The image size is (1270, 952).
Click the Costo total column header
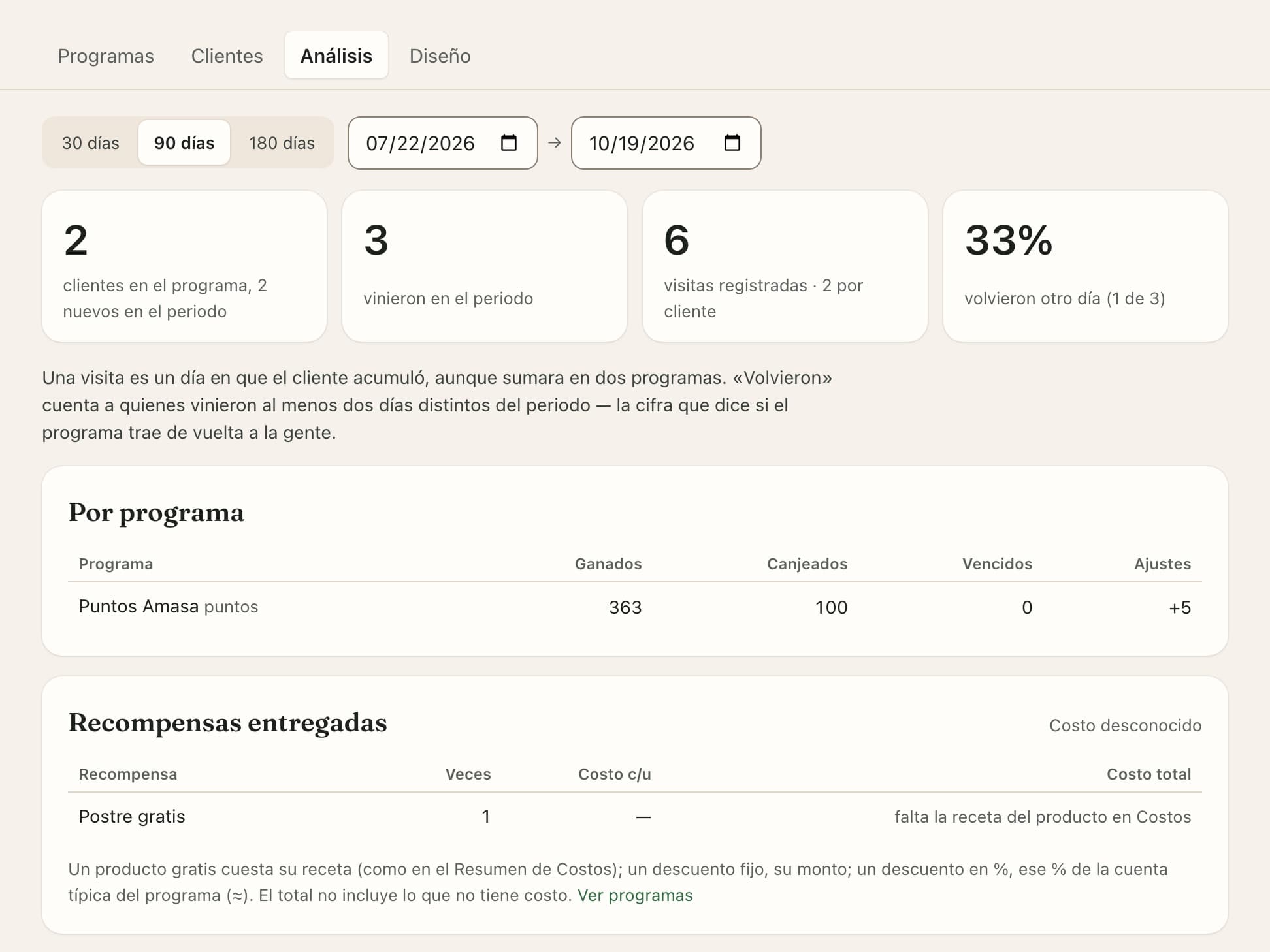1148,774
